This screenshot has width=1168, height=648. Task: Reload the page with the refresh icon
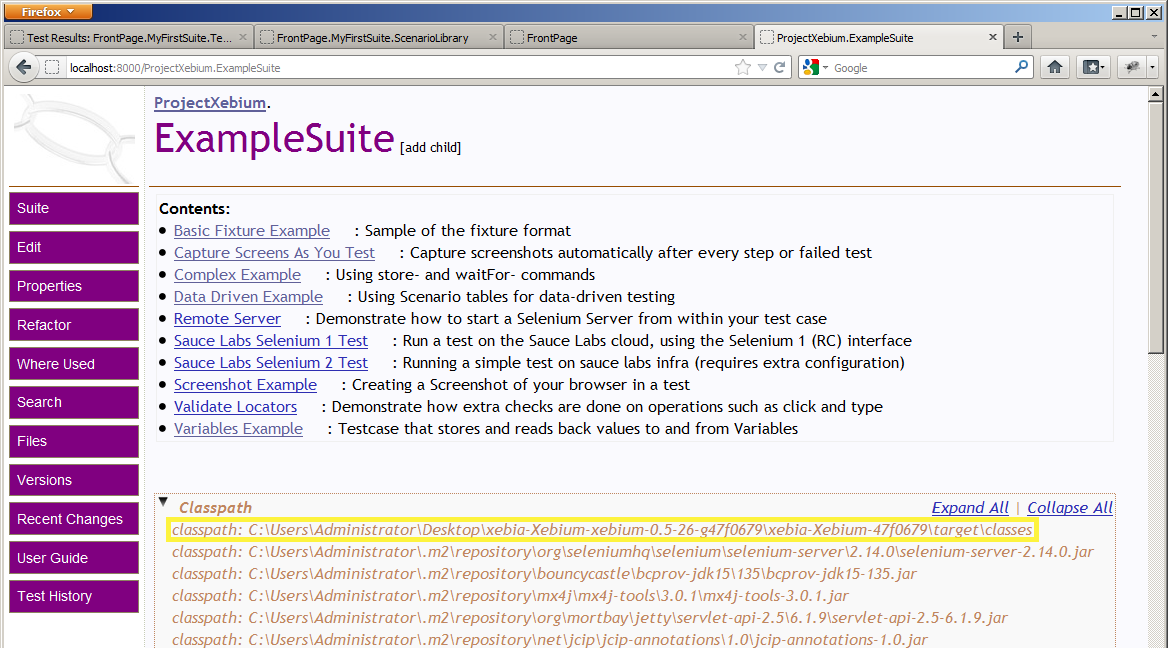tap(780, 68)
